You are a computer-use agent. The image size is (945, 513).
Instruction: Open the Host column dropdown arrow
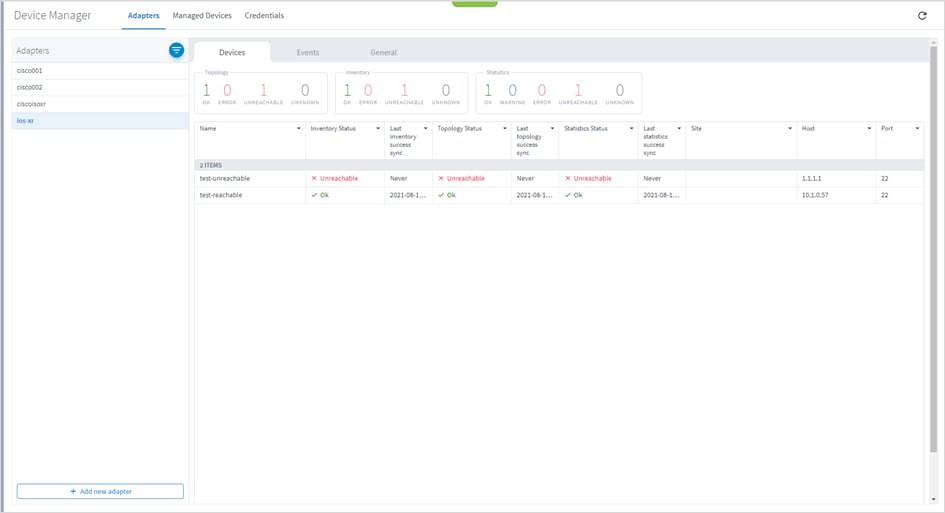click(x=869, y=129)
